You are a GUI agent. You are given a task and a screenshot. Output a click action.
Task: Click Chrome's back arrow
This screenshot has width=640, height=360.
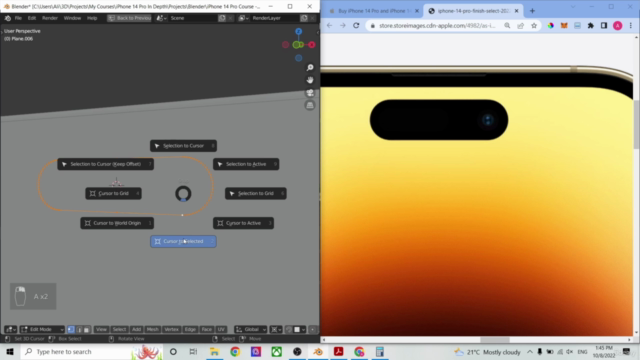[329, 25]
